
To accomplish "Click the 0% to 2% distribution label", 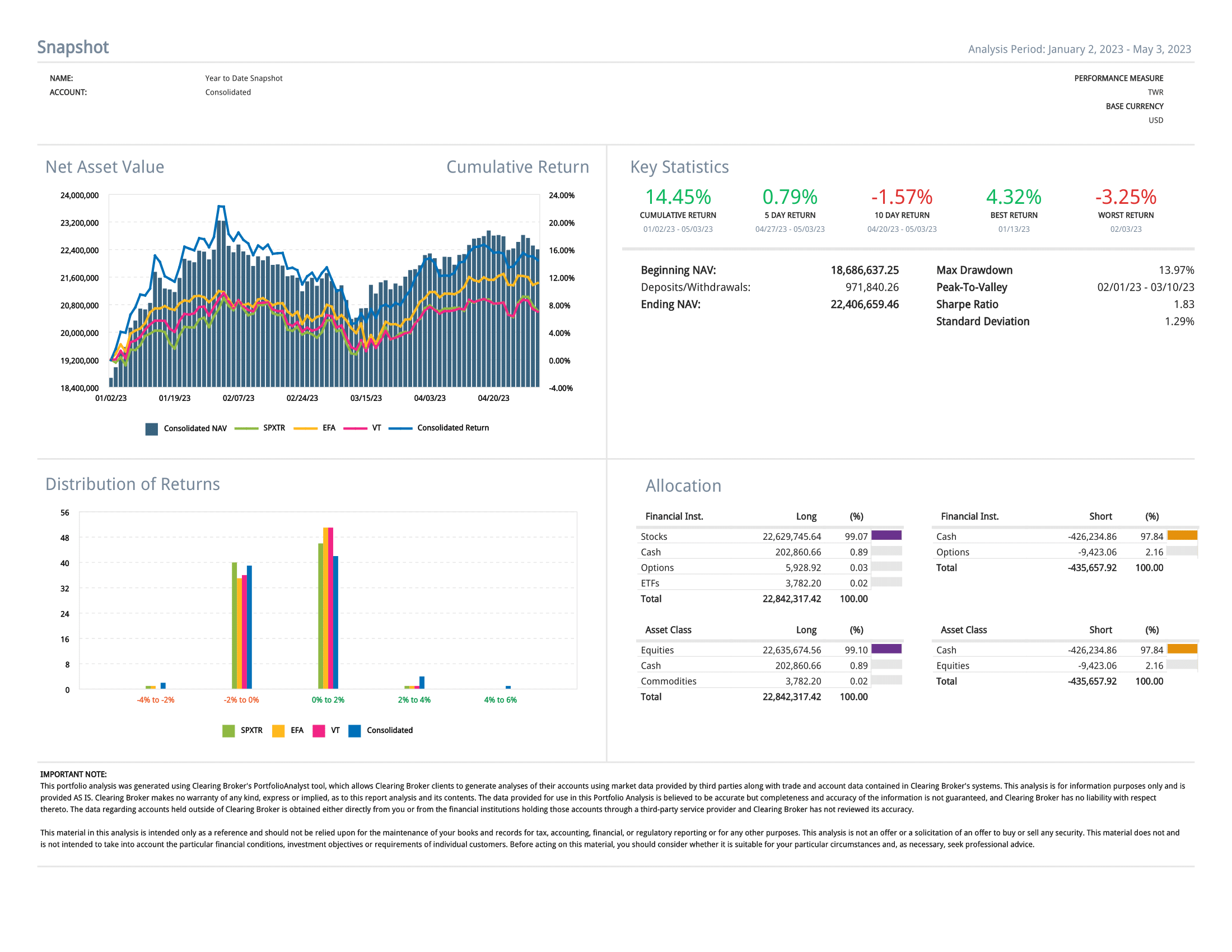I will point(328,700).
